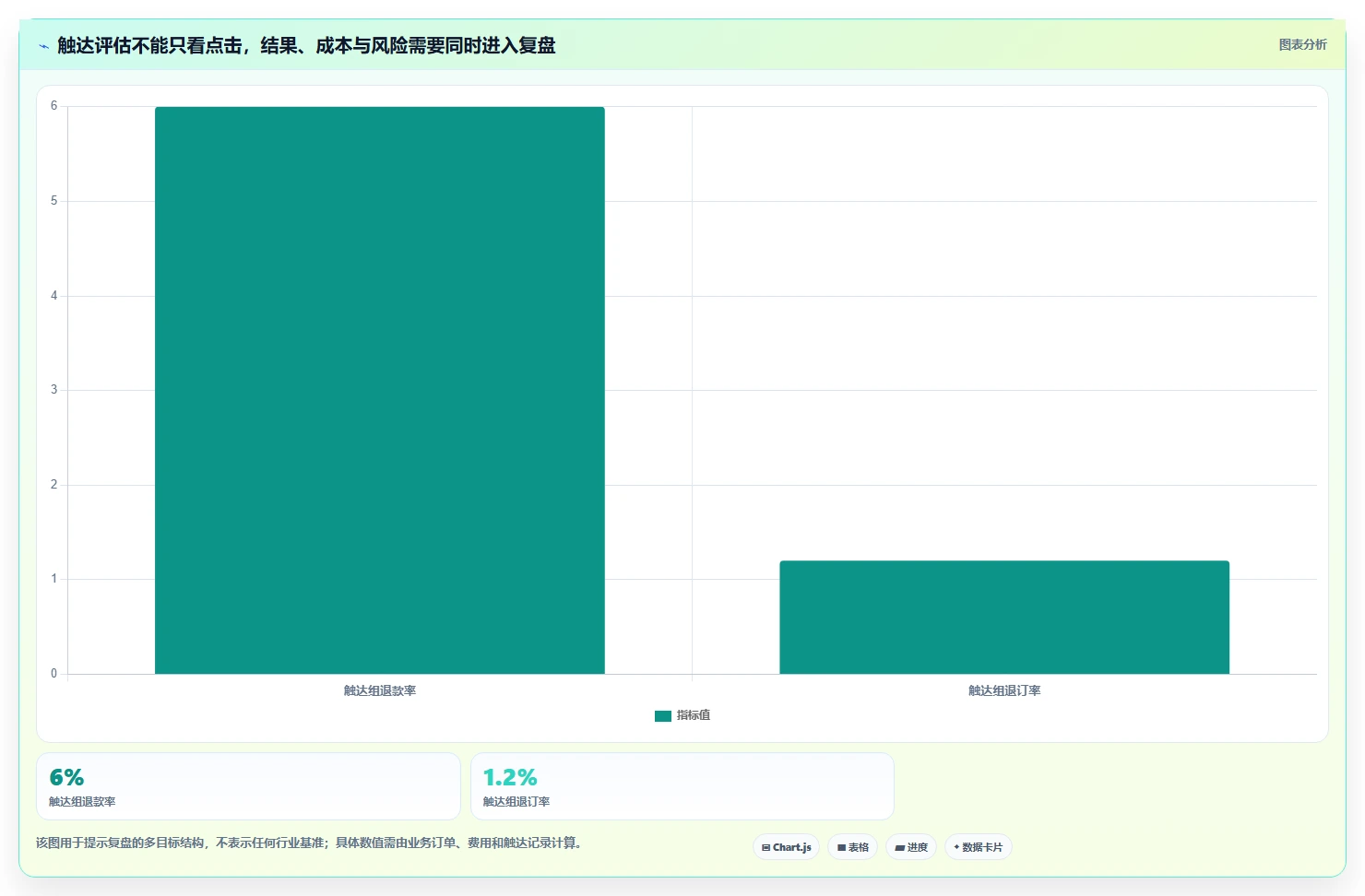Click the y-axis tick label 6
The height and width of the screenshot is (896, 1365).
53,106
